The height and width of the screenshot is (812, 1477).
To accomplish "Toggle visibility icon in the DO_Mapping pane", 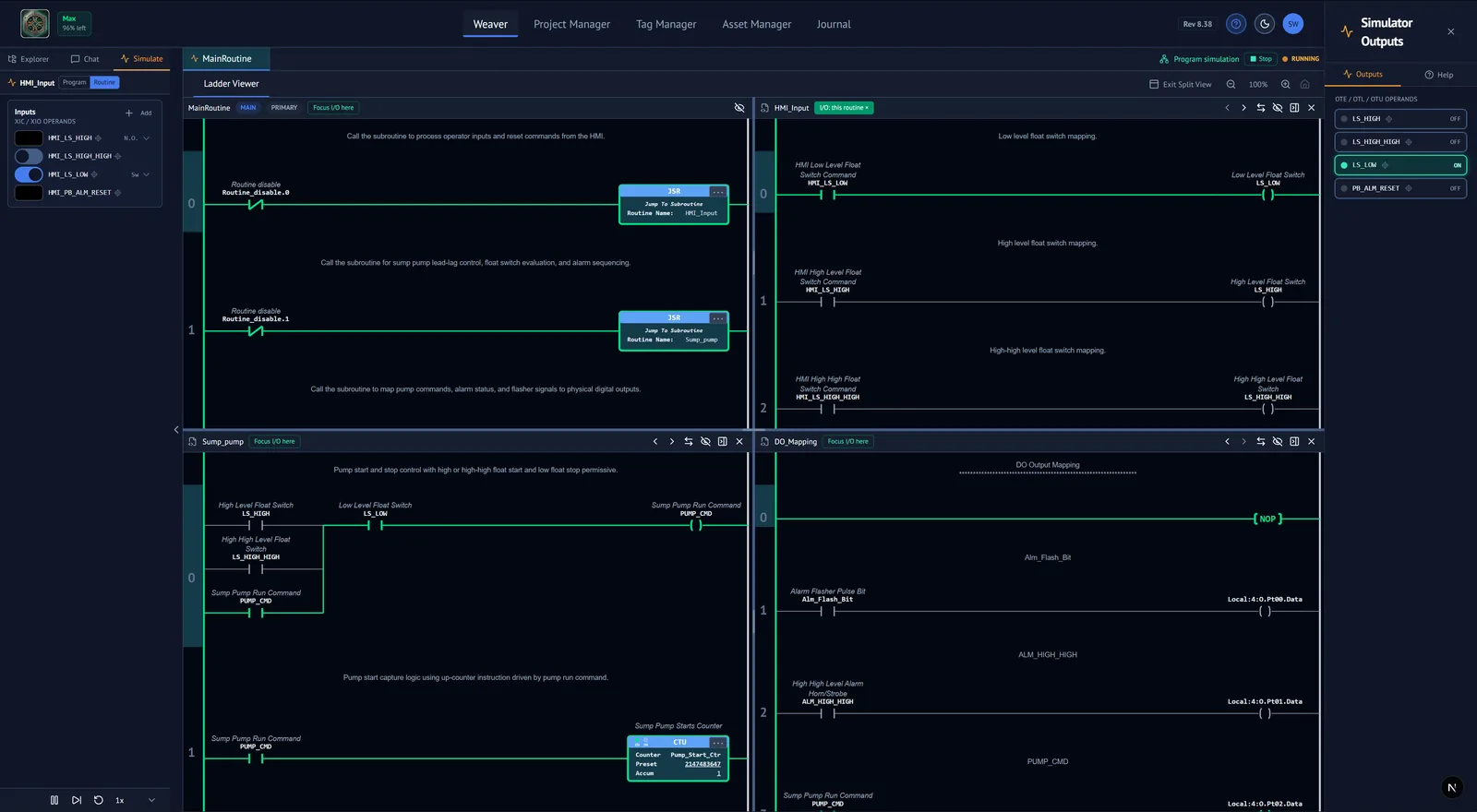I will click(1278, 441).
